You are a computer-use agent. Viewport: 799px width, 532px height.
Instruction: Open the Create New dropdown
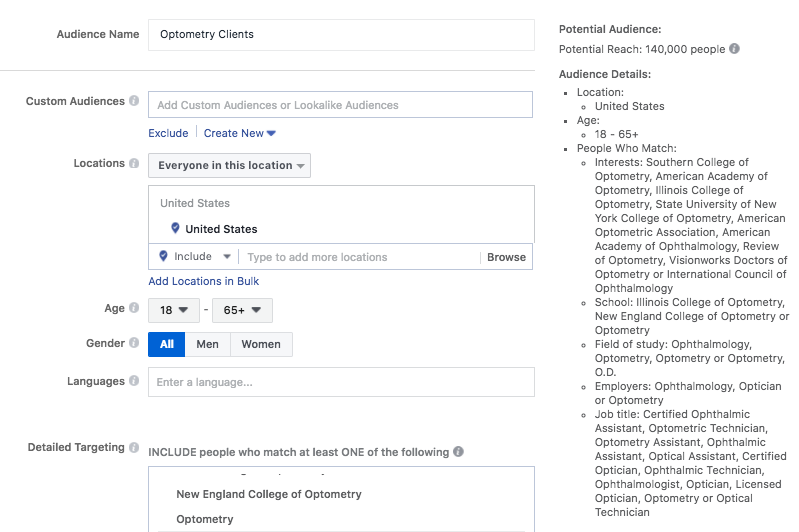click(x=239, y=133)
